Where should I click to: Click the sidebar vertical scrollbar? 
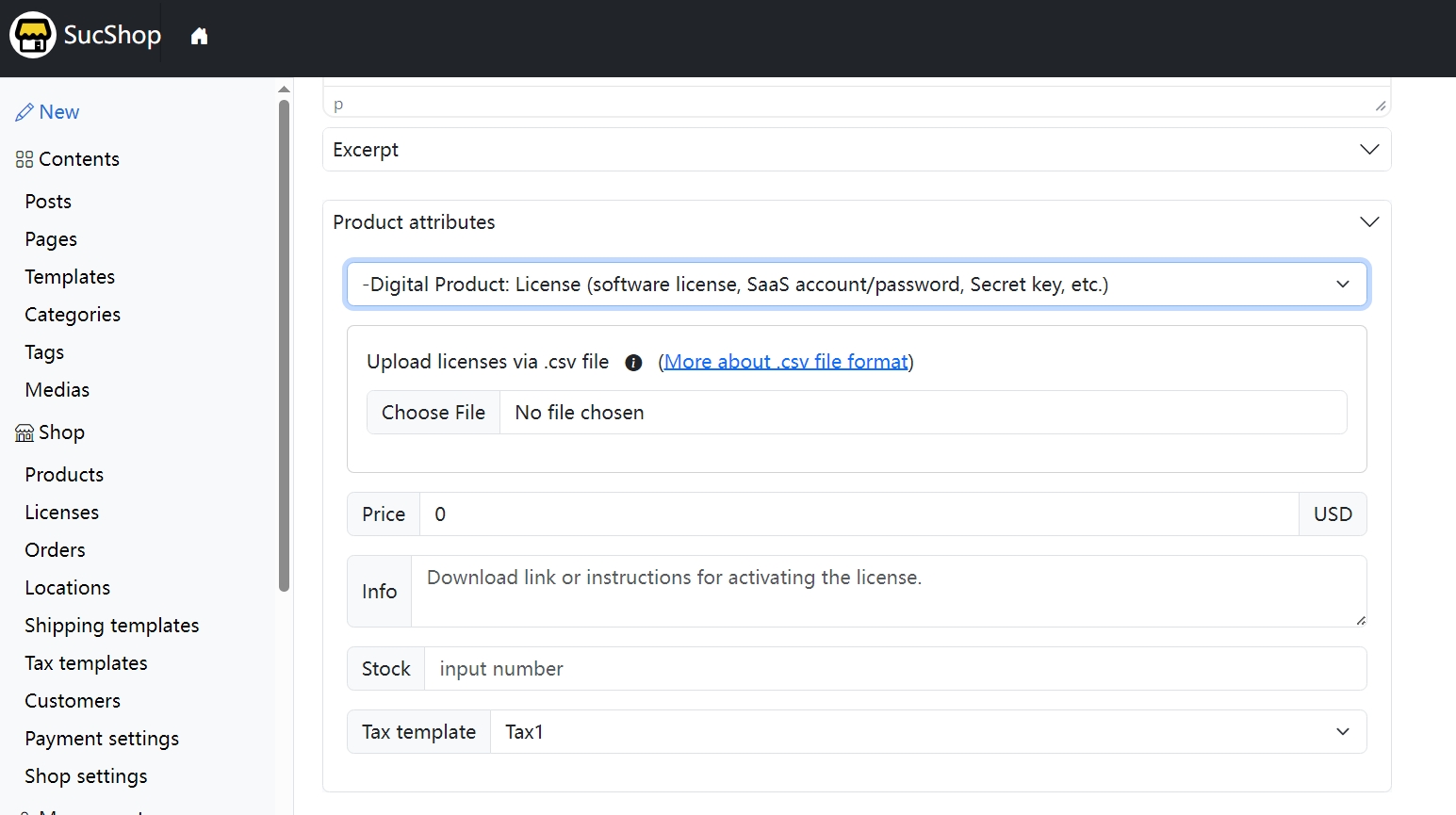(x=285, y=345)
